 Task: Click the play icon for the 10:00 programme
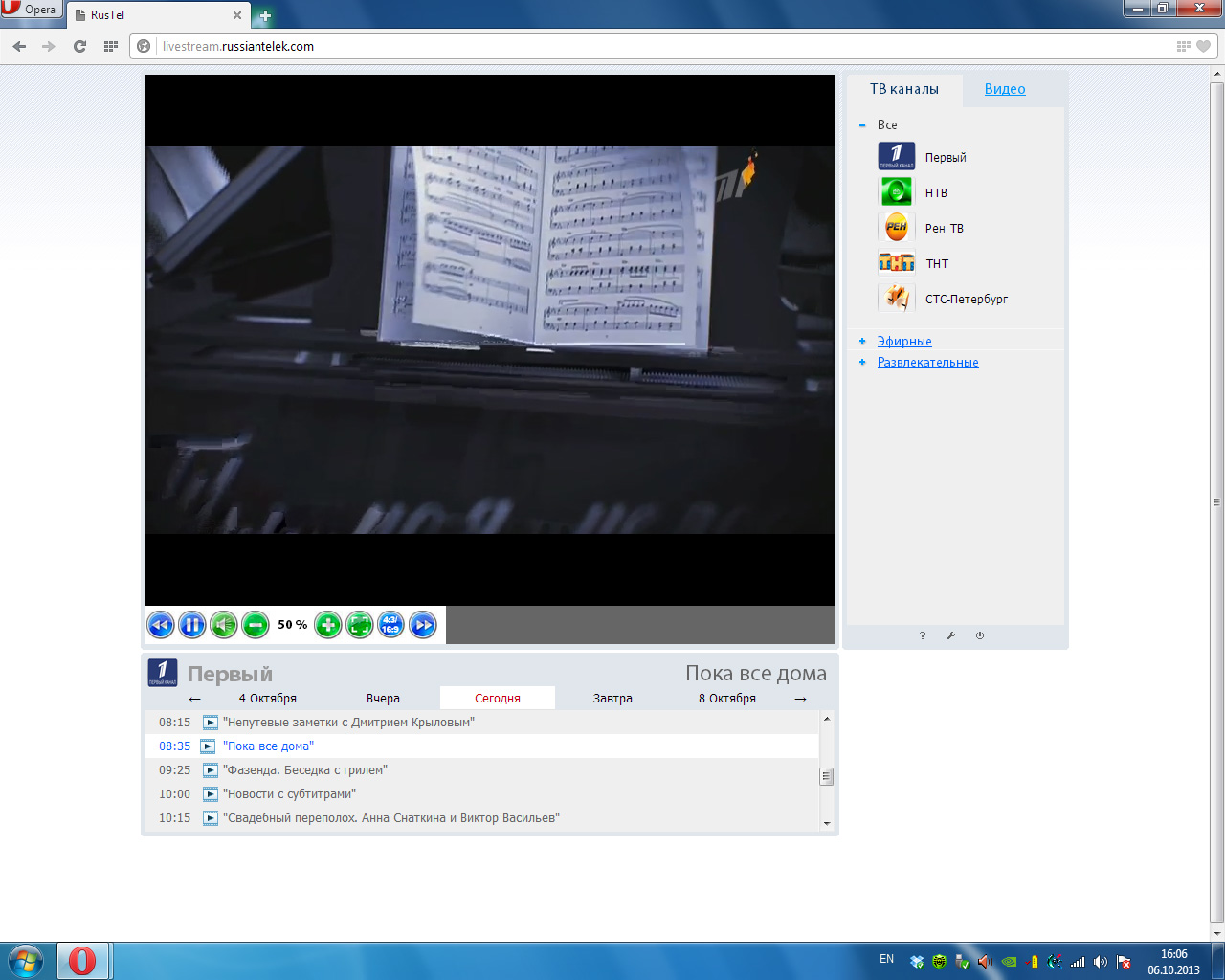pos(211,794)
